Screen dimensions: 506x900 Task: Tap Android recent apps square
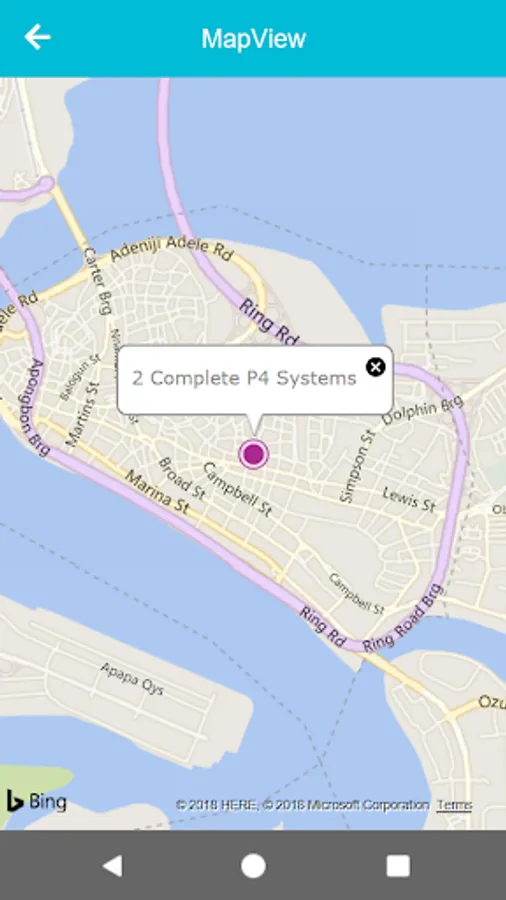398,866
